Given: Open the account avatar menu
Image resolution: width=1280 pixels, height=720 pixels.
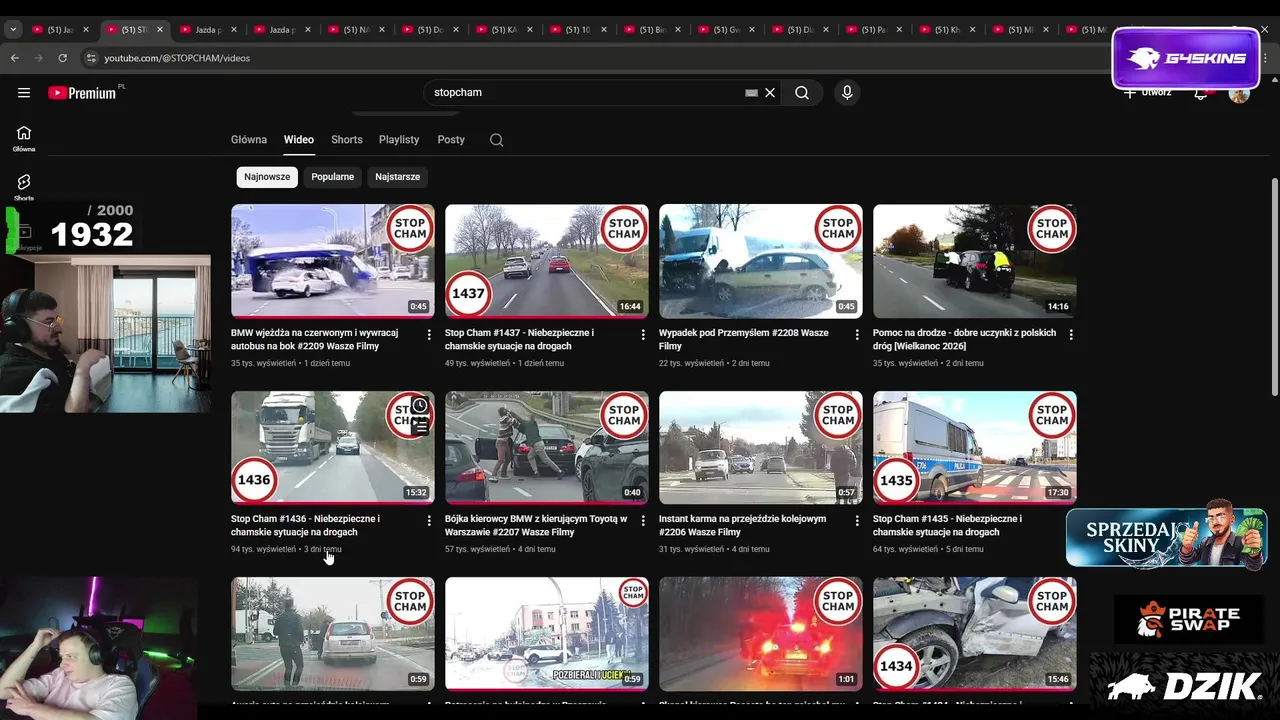Looking at the screenshot, I should click(x=1239, y=93).
